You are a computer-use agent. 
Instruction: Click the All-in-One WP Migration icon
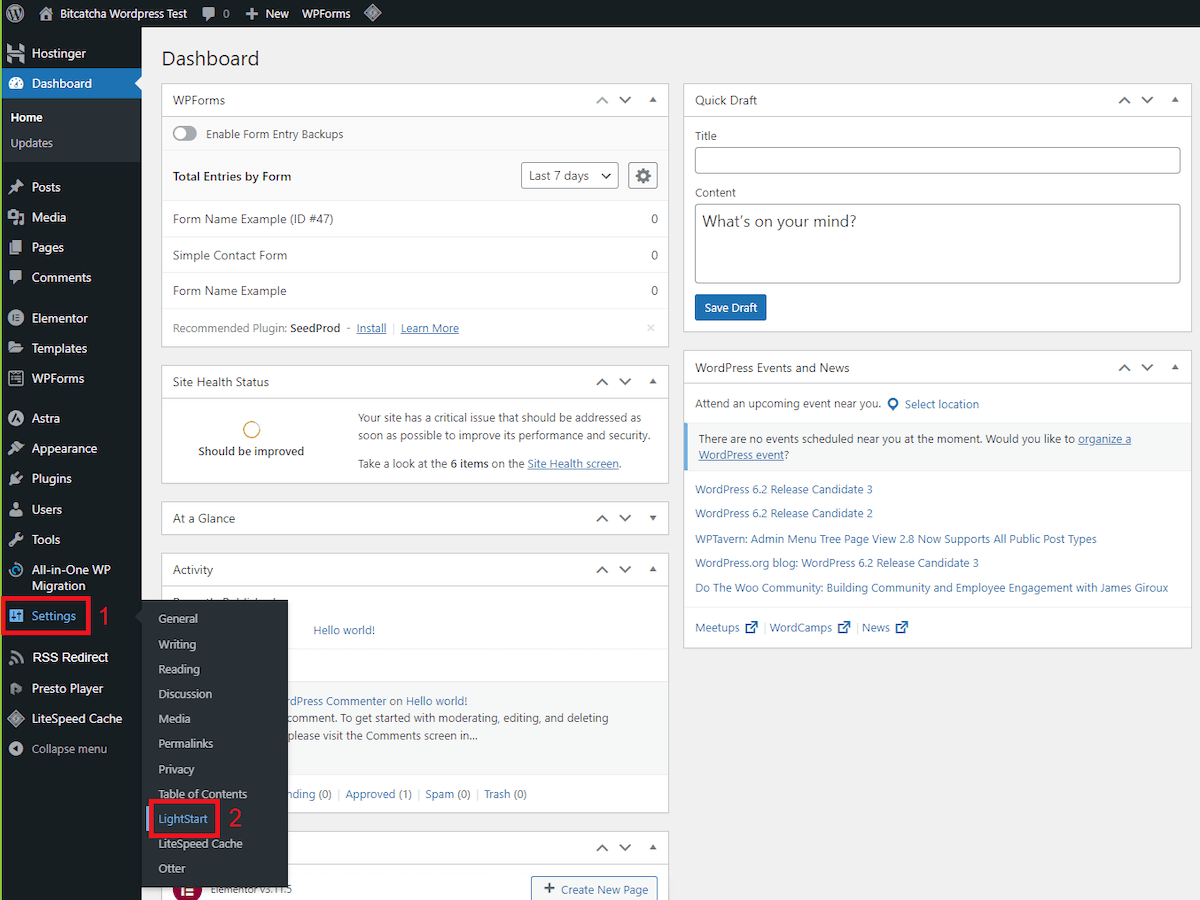click(16, 570)
